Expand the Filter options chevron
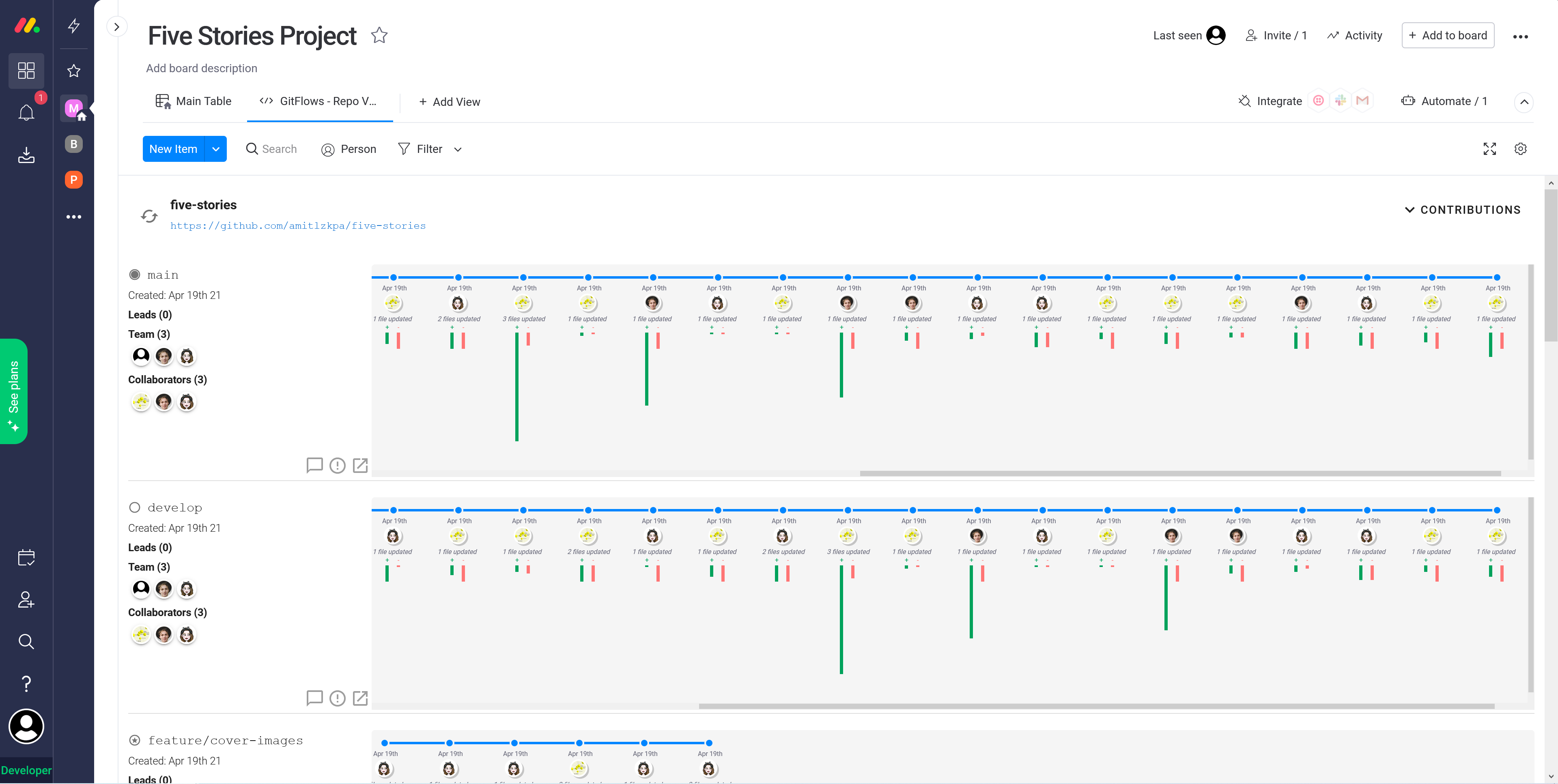The image size is (1558, 784). tap(458, 149)
